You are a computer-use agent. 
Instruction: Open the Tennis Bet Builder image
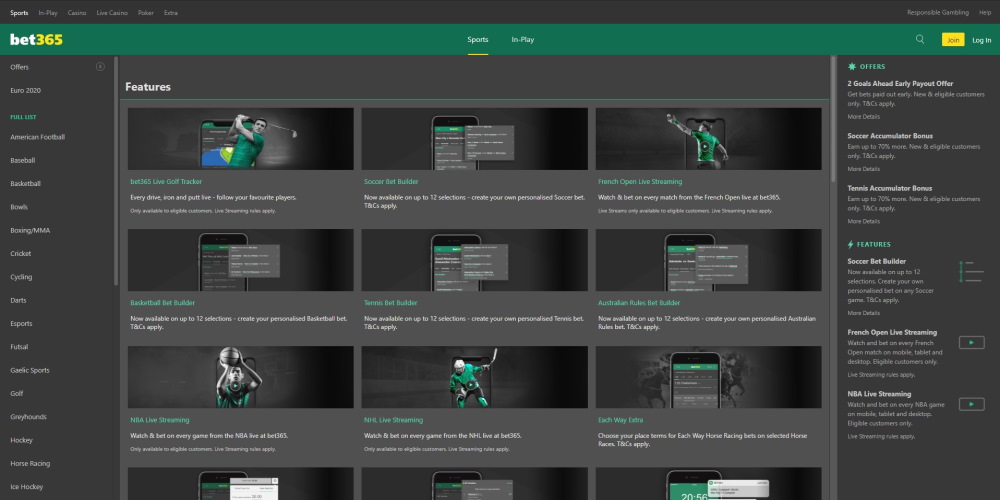coord(474,260)
